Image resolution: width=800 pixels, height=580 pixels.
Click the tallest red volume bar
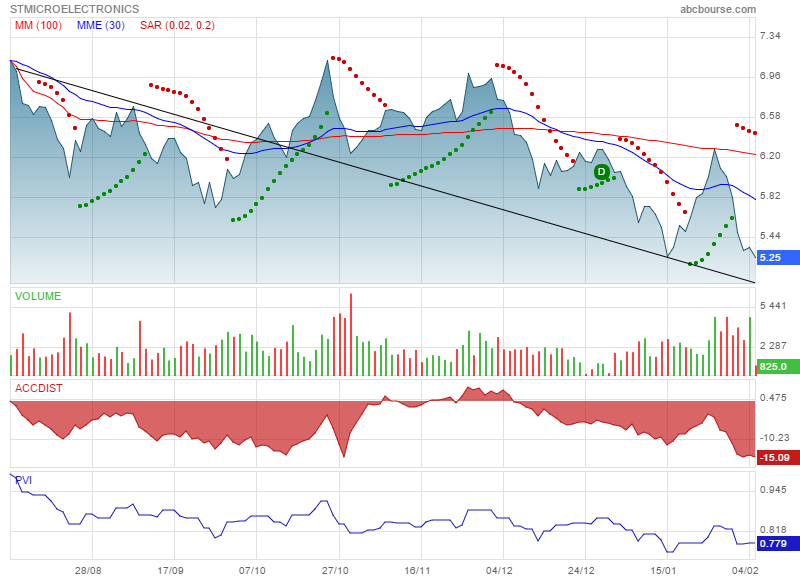pos(351,335)
